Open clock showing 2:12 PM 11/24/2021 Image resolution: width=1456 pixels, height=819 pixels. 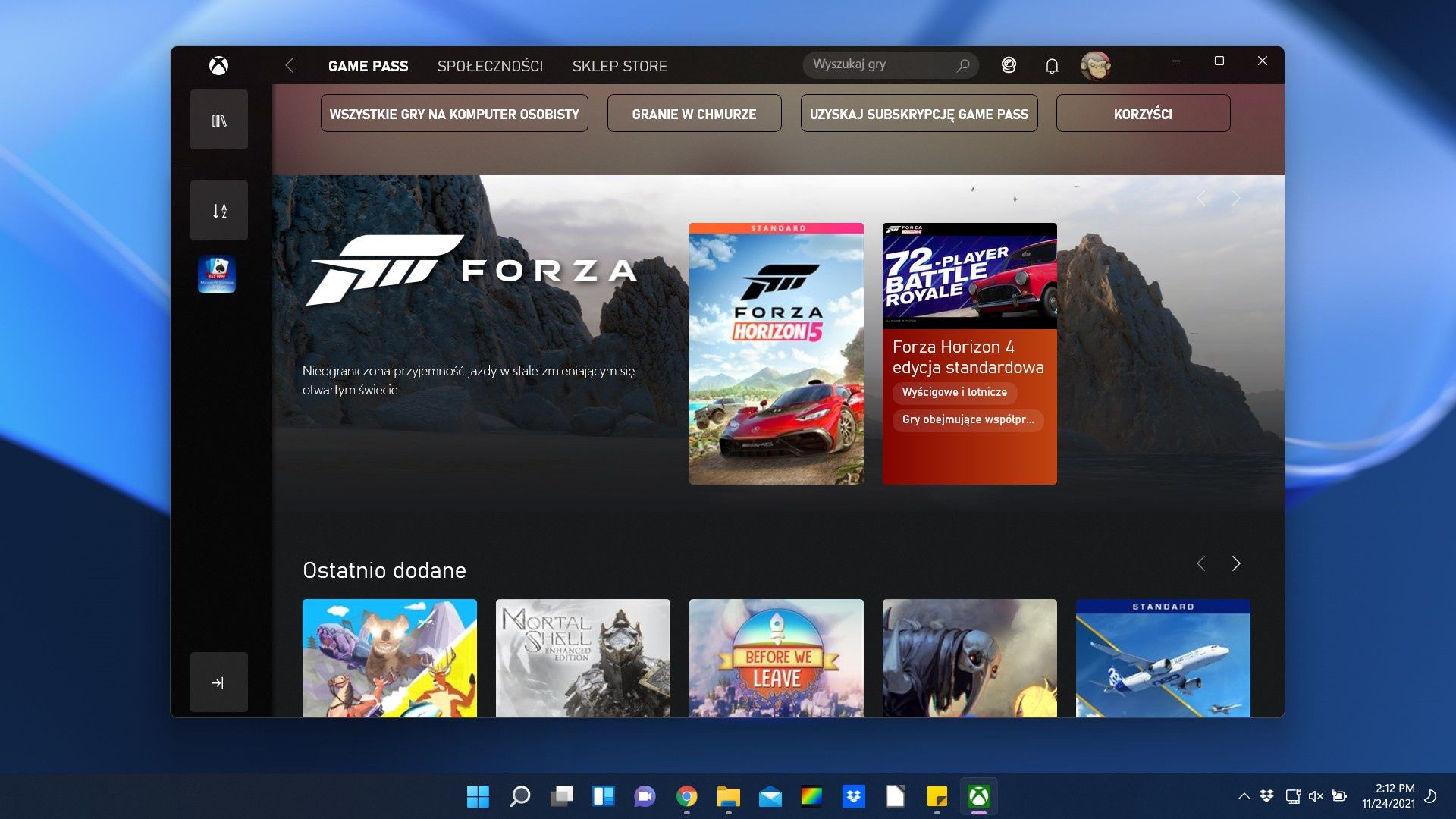point(1388,796)
